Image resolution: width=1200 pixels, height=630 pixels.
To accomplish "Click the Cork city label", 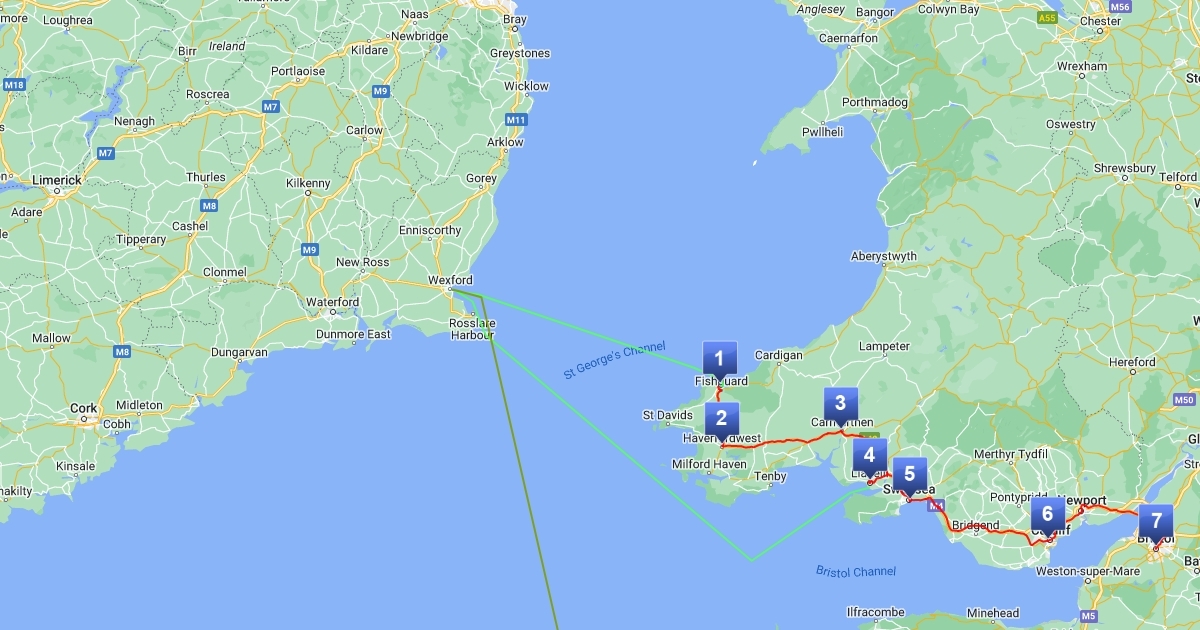I will coord(85,408).
